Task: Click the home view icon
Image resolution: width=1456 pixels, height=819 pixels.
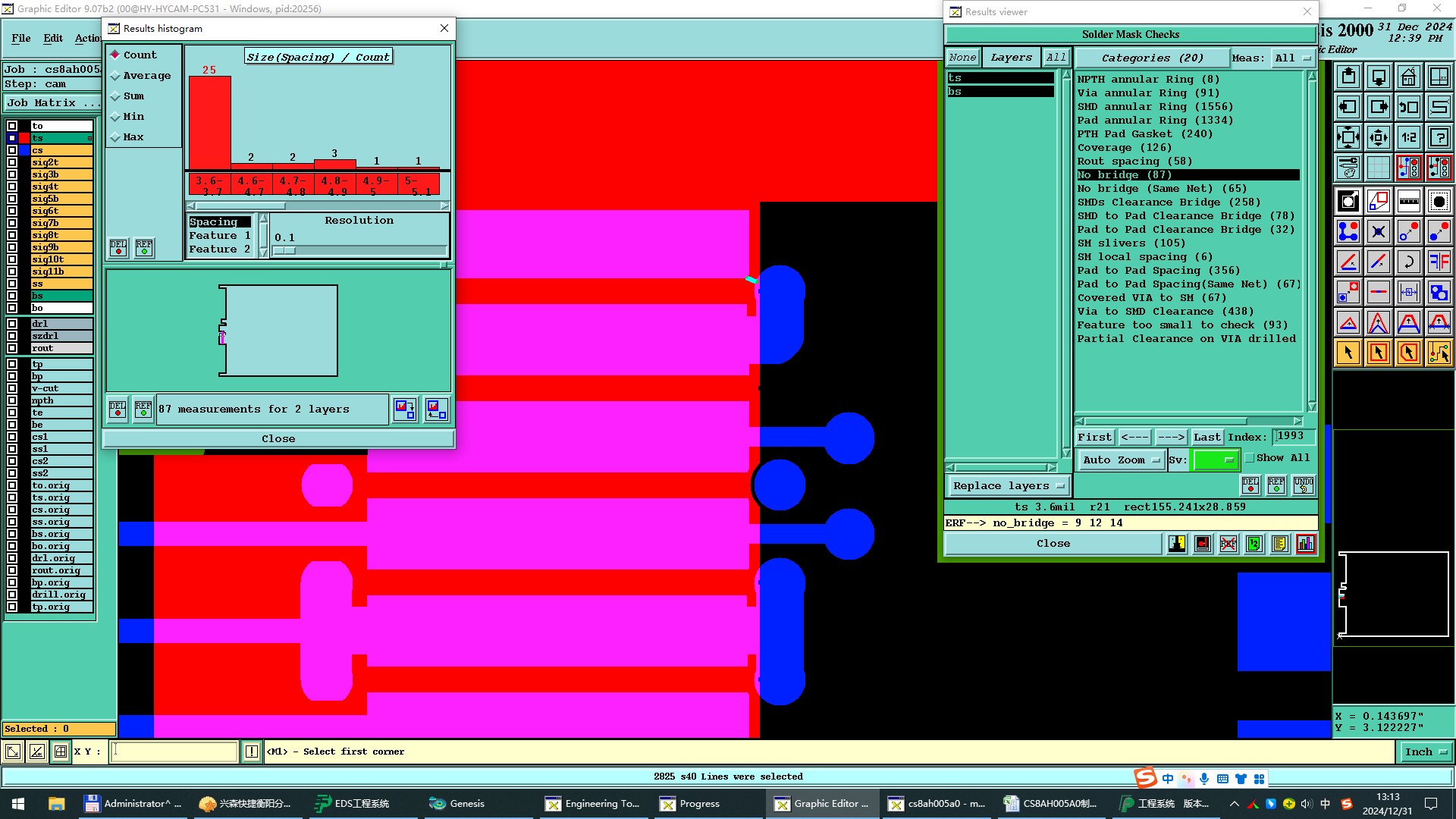Action: click(x=1408, y=77)
